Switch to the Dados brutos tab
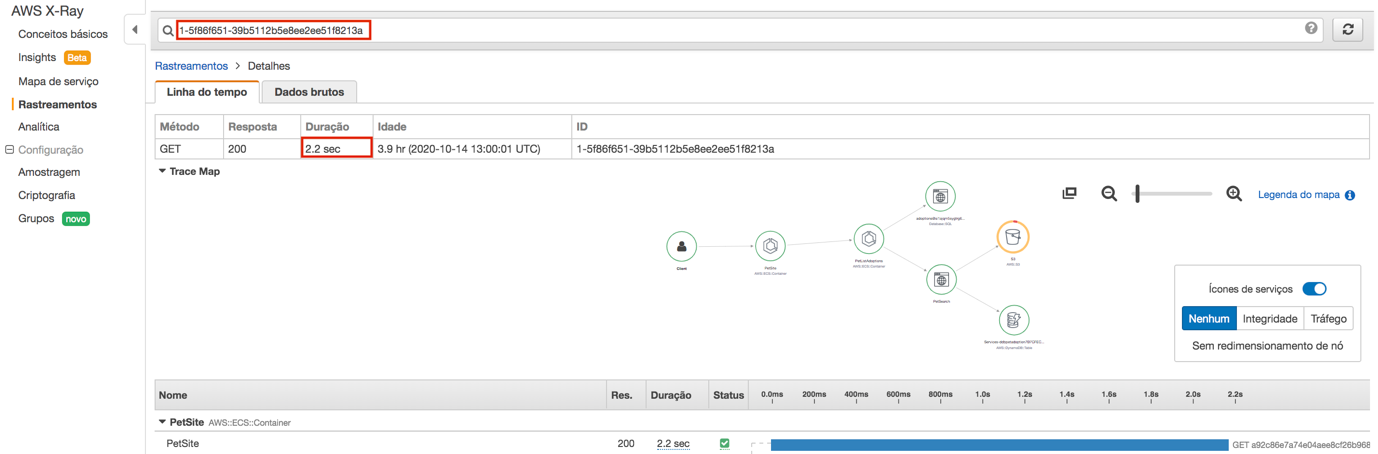This screenshot has height=454, width=1378. pyautogui.click(x=309, y=92)
